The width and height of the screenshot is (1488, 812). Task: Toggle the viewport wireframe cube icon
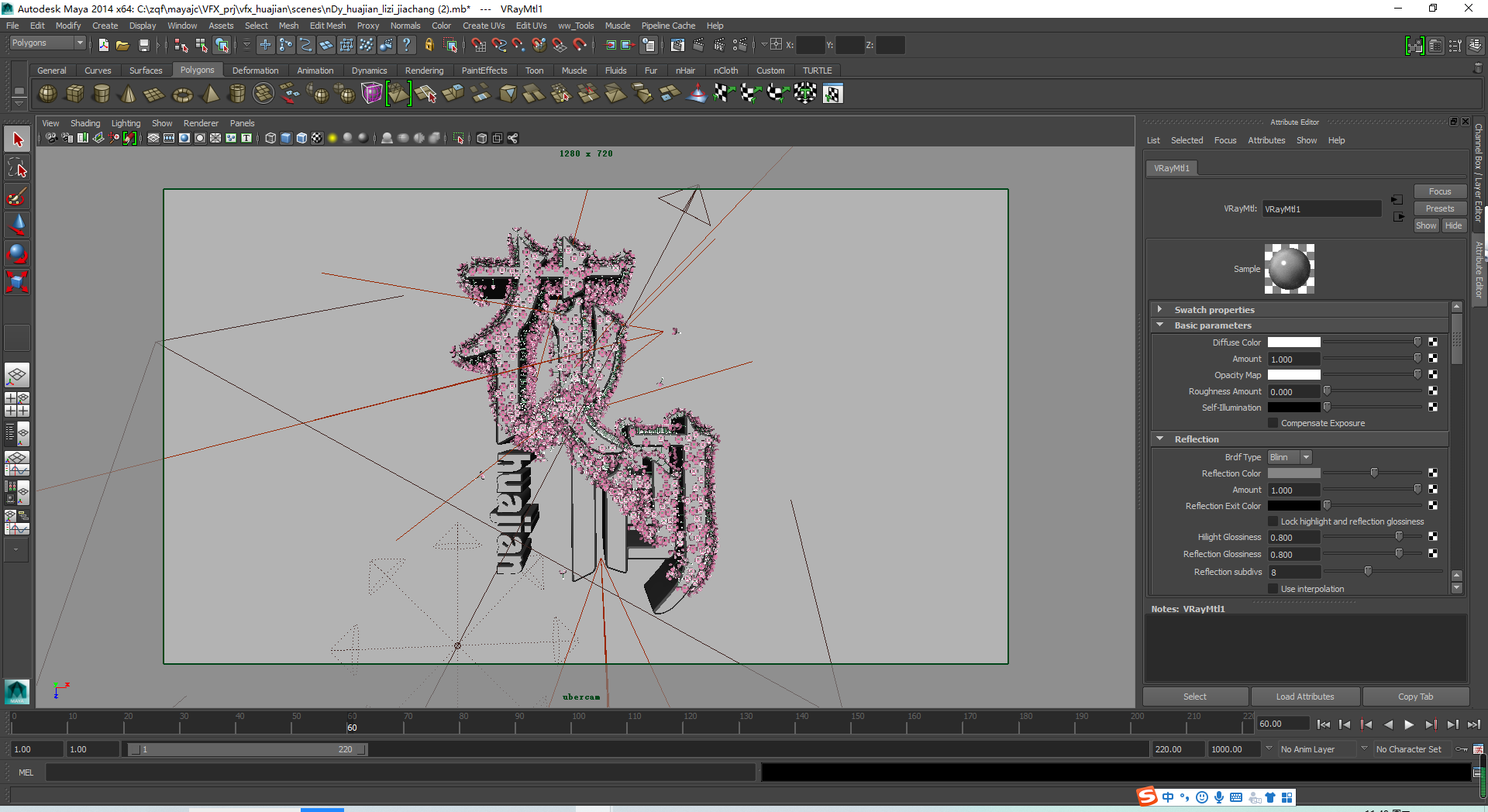coord(270,139)
